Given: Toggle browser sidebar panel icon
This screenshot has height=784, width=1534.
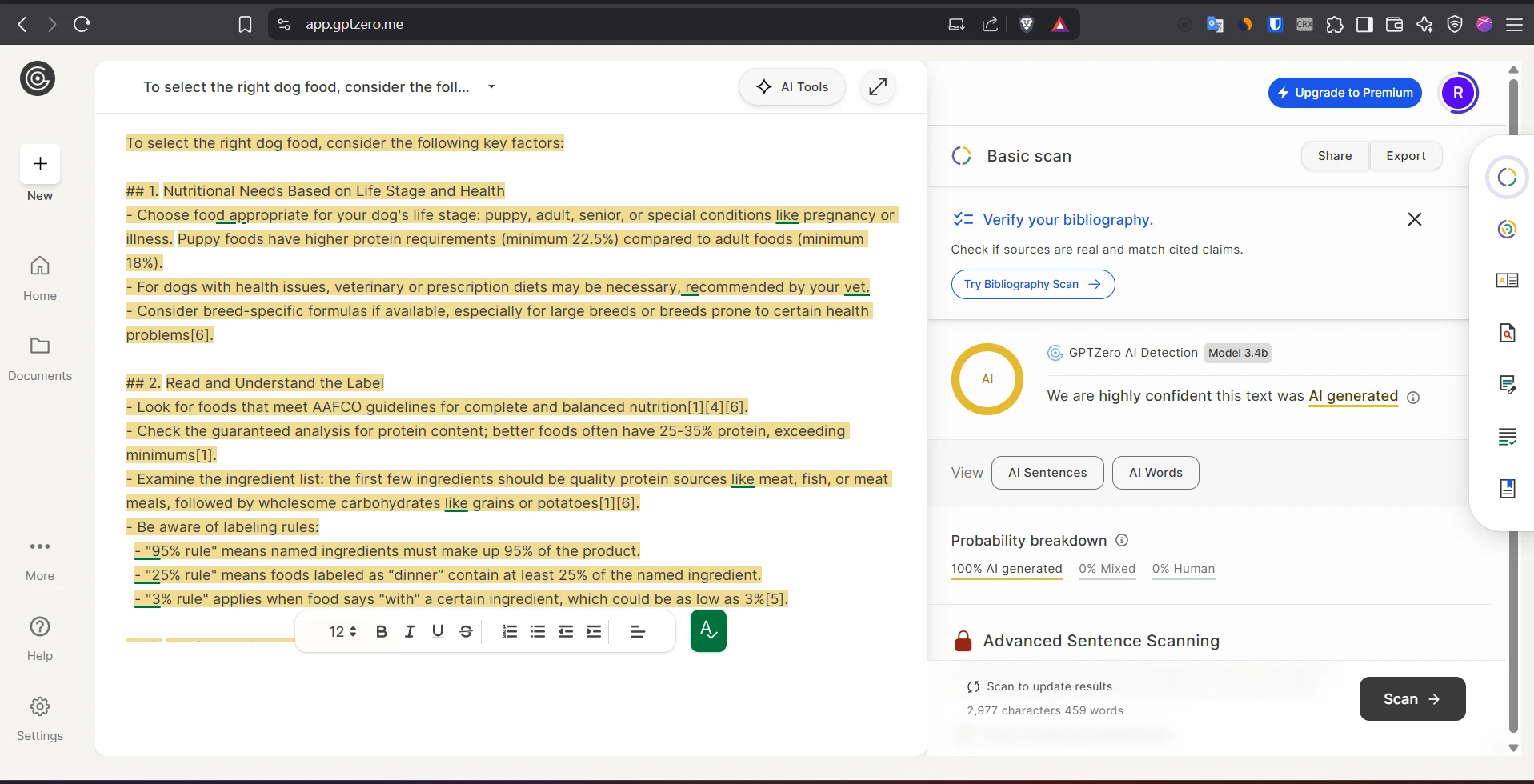Looking at the screenshot, I should (1364, 24).
